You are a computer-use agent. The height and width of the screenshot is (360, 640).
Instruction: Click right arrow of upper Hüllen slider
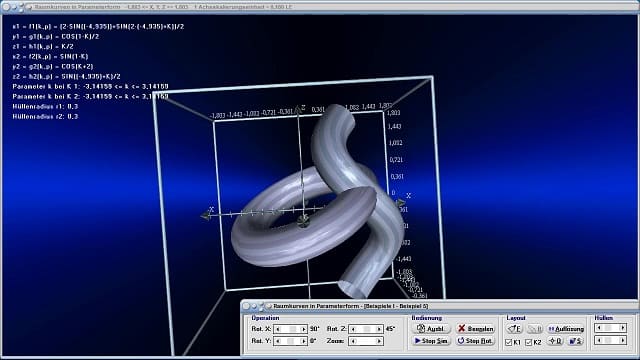622,328
